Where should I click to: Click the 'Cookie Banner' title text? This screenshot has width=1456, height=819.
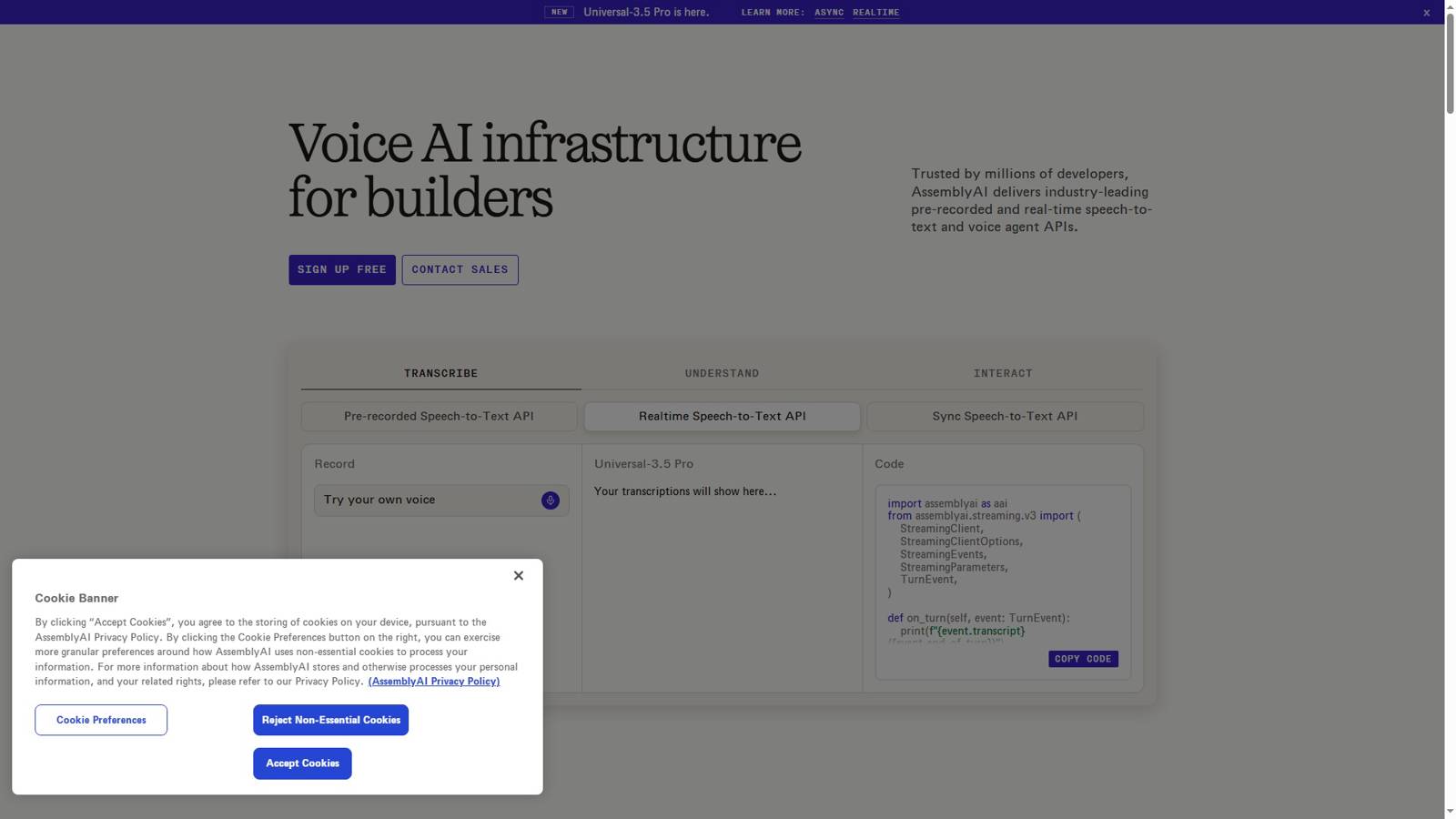pyautogui.click(x=76, y=598)
